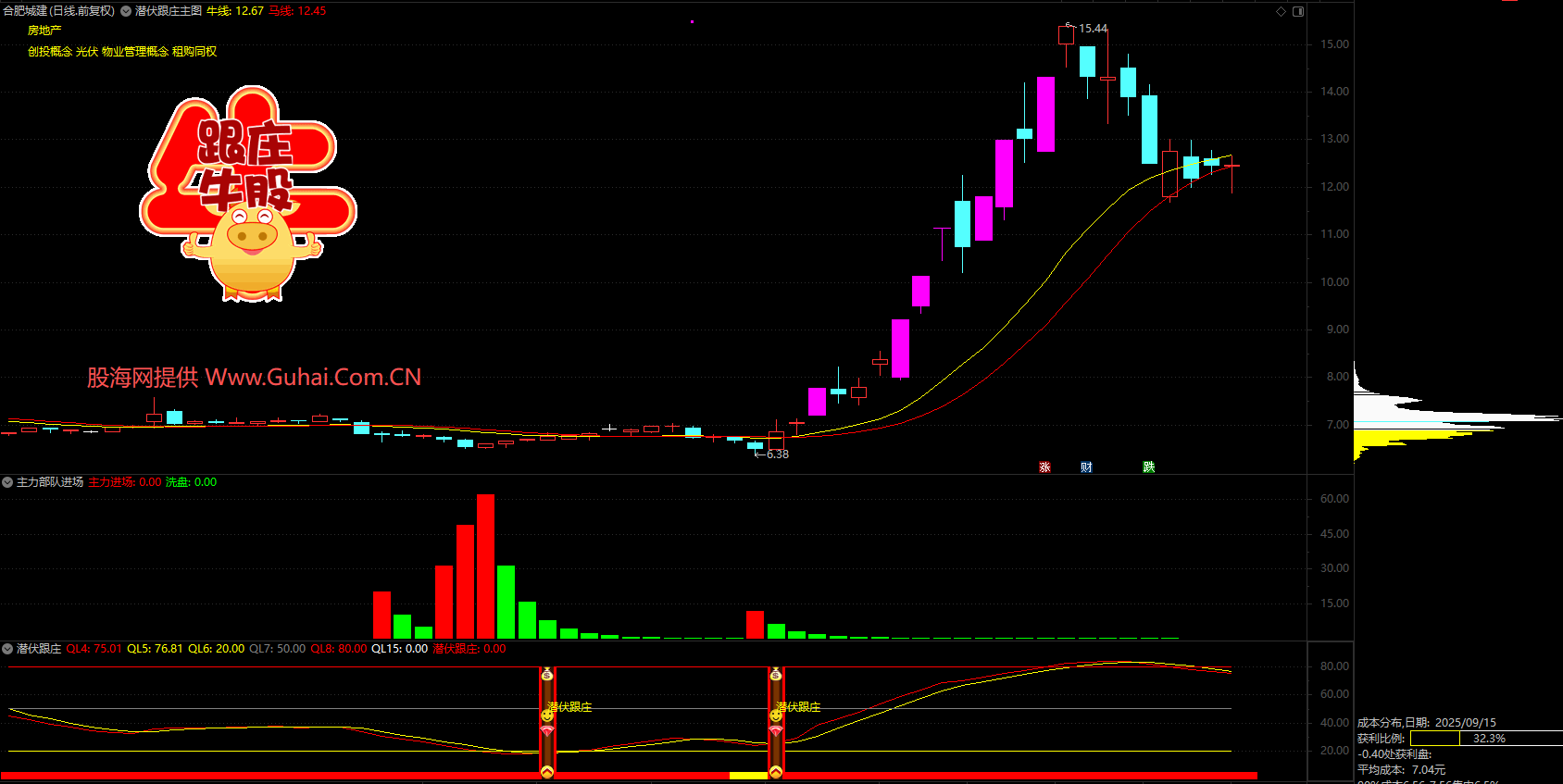
Task: Click the yellow segment on bottom red bar
Action: [x=748, y=776]
